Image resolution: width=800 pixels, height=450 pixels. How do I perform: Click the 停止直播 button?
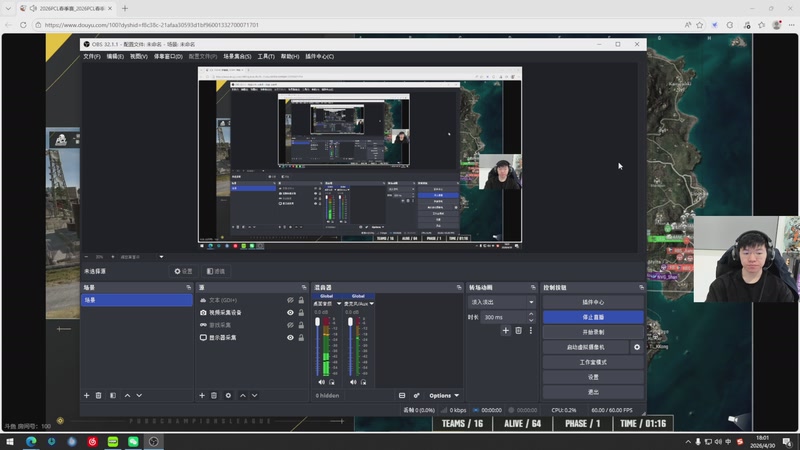pyautogui.click(x=593, y=317)
